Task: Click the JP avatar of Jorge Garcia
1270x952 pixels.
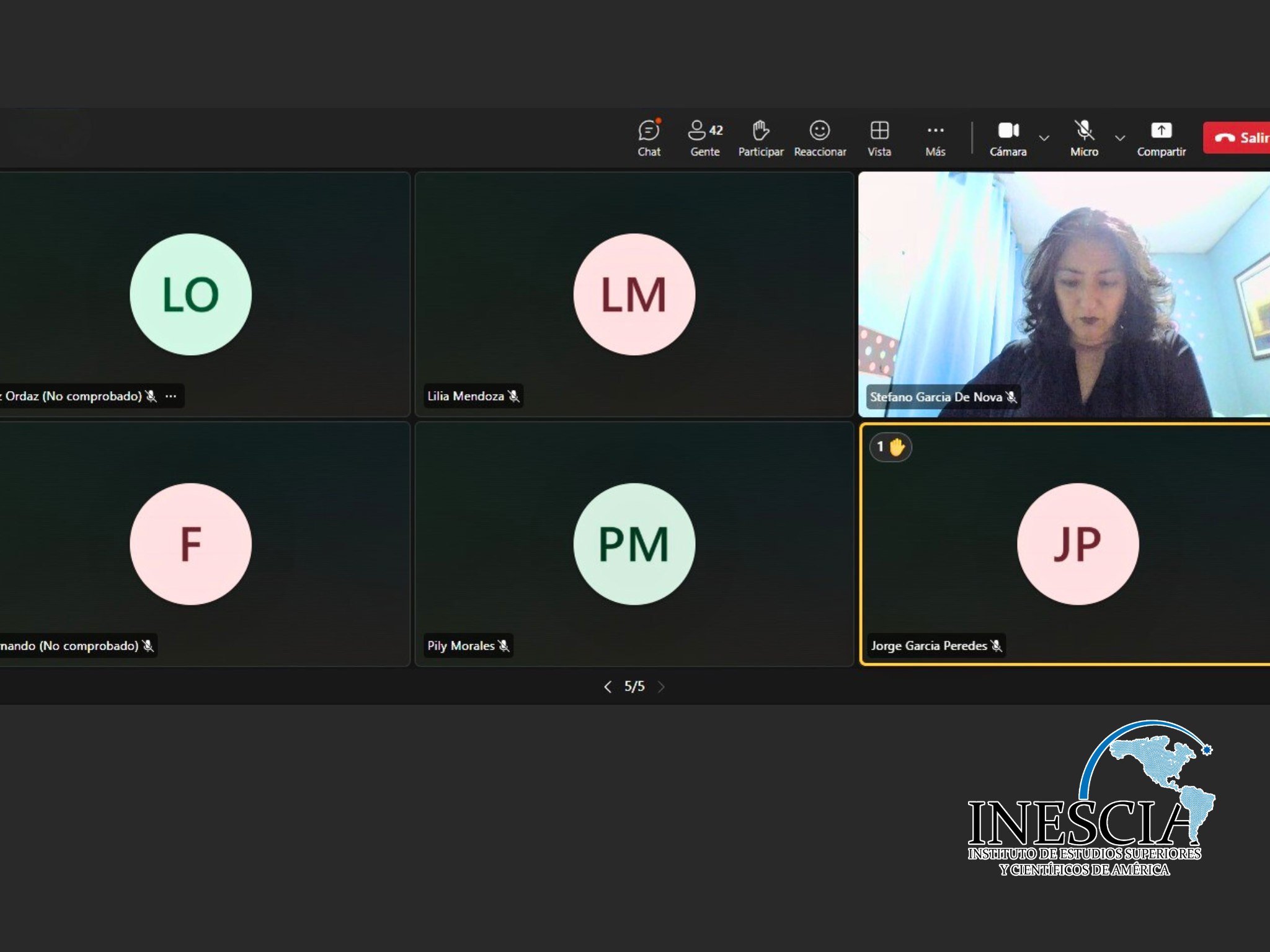Action: [1077, 544]
